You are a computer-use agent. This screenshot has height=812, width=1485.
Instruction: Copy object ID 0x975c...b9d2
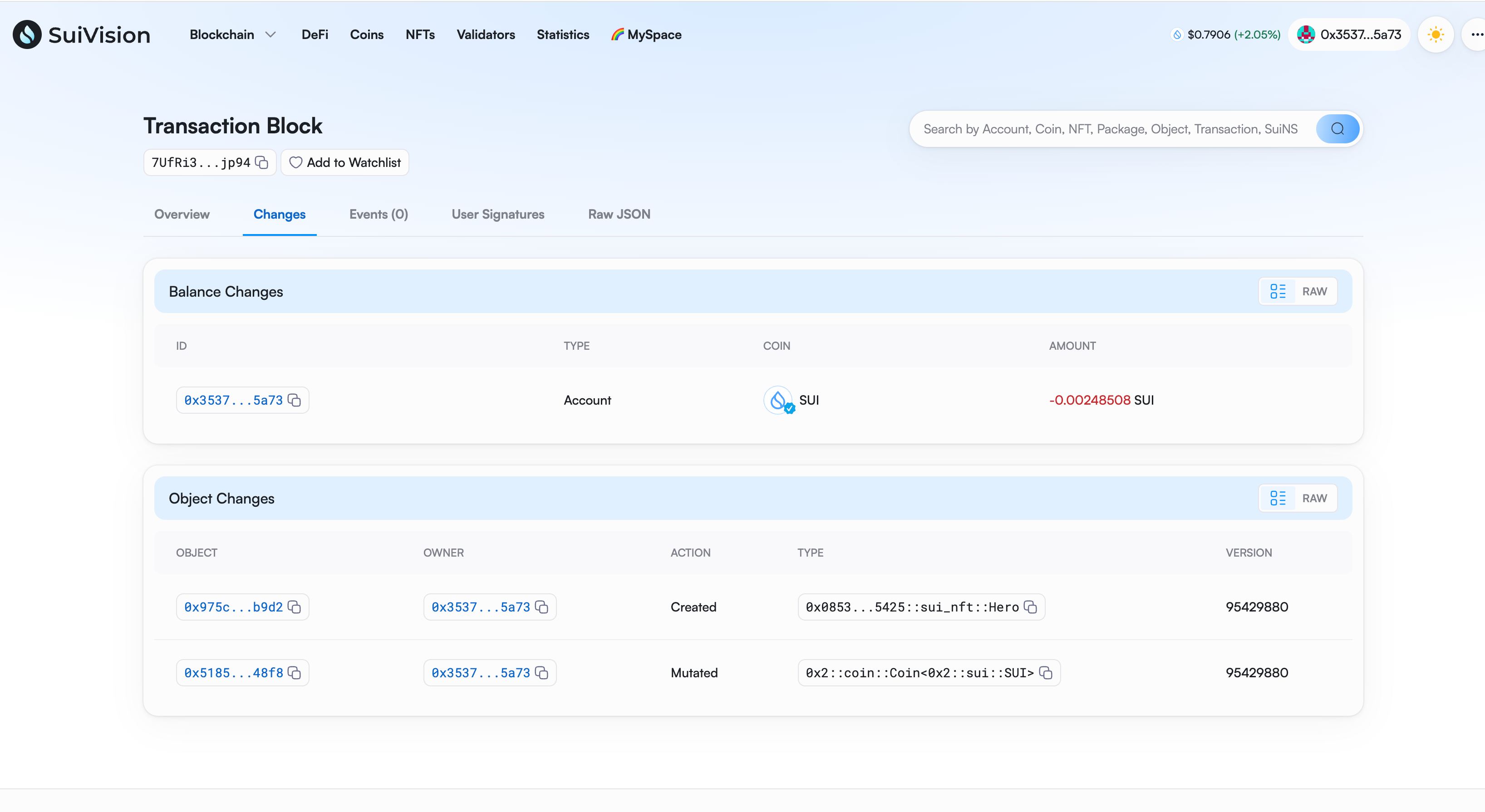[295, 607]
